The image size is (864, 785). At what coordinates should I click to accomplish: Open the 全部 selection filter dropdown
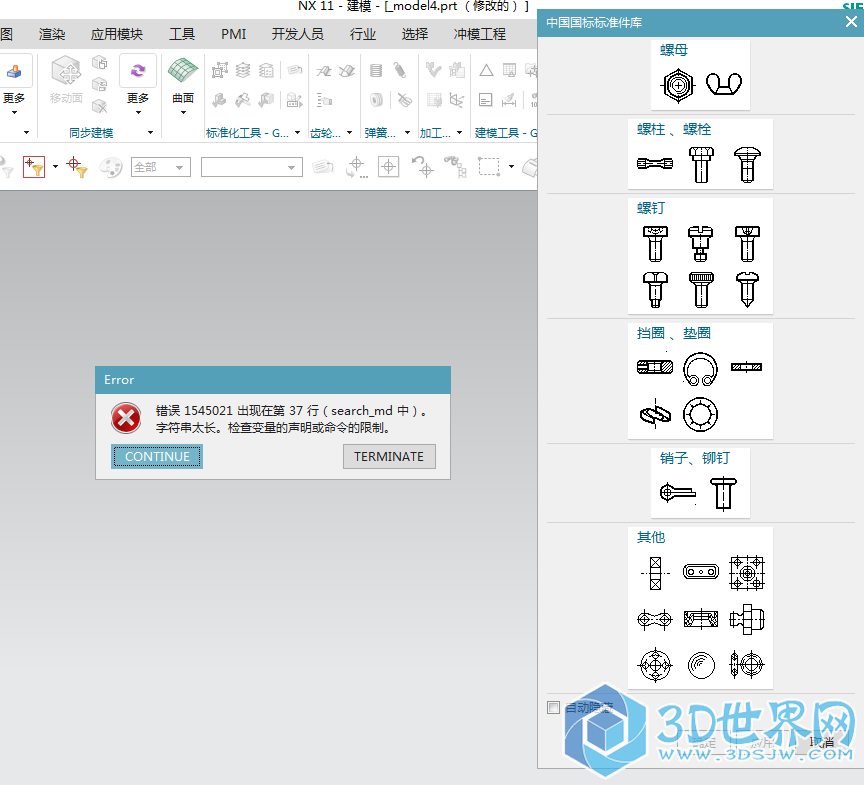[161, 167]
